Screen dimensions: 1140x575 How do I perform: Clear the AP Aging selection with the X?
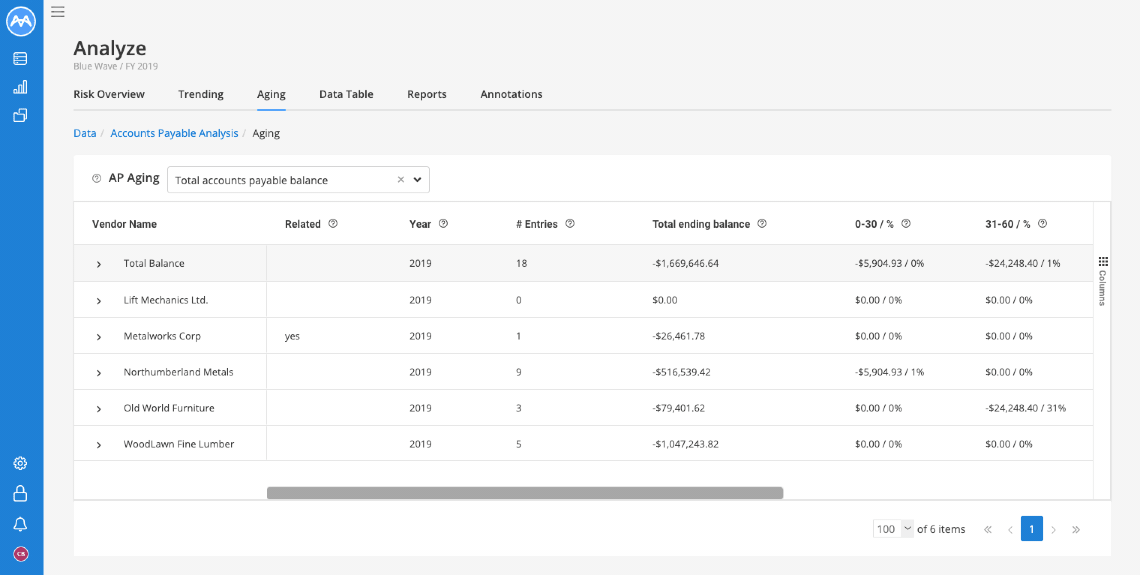point(400,180)
